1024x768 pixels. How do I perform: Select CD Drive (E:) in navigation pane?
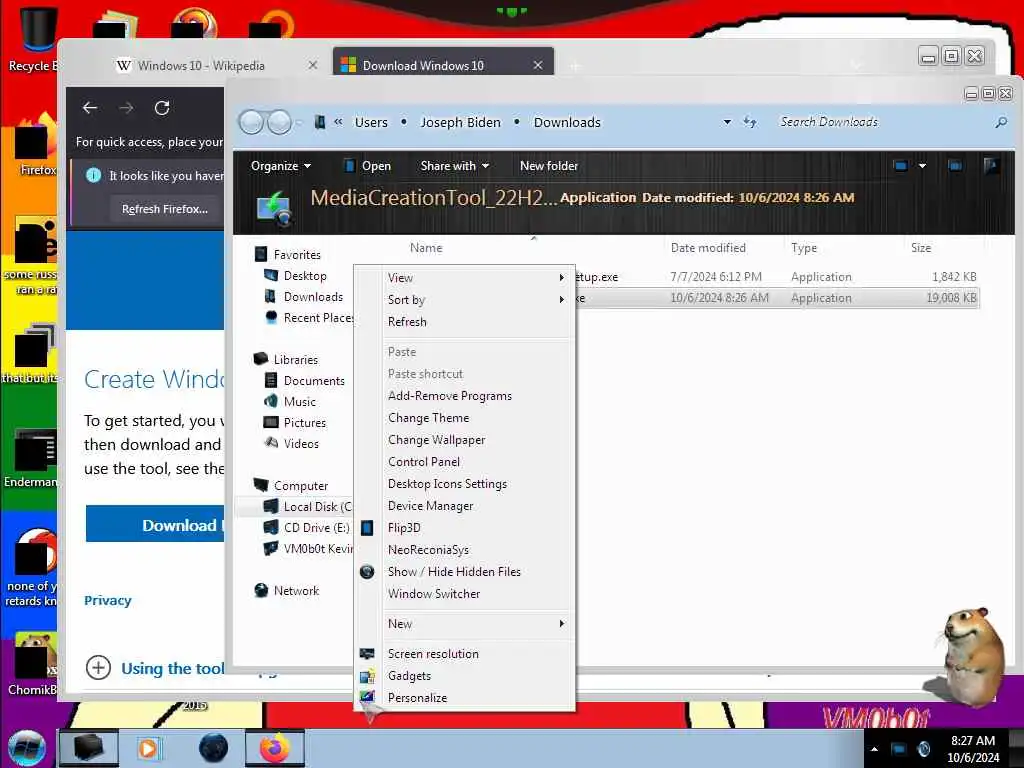point(308,528)
